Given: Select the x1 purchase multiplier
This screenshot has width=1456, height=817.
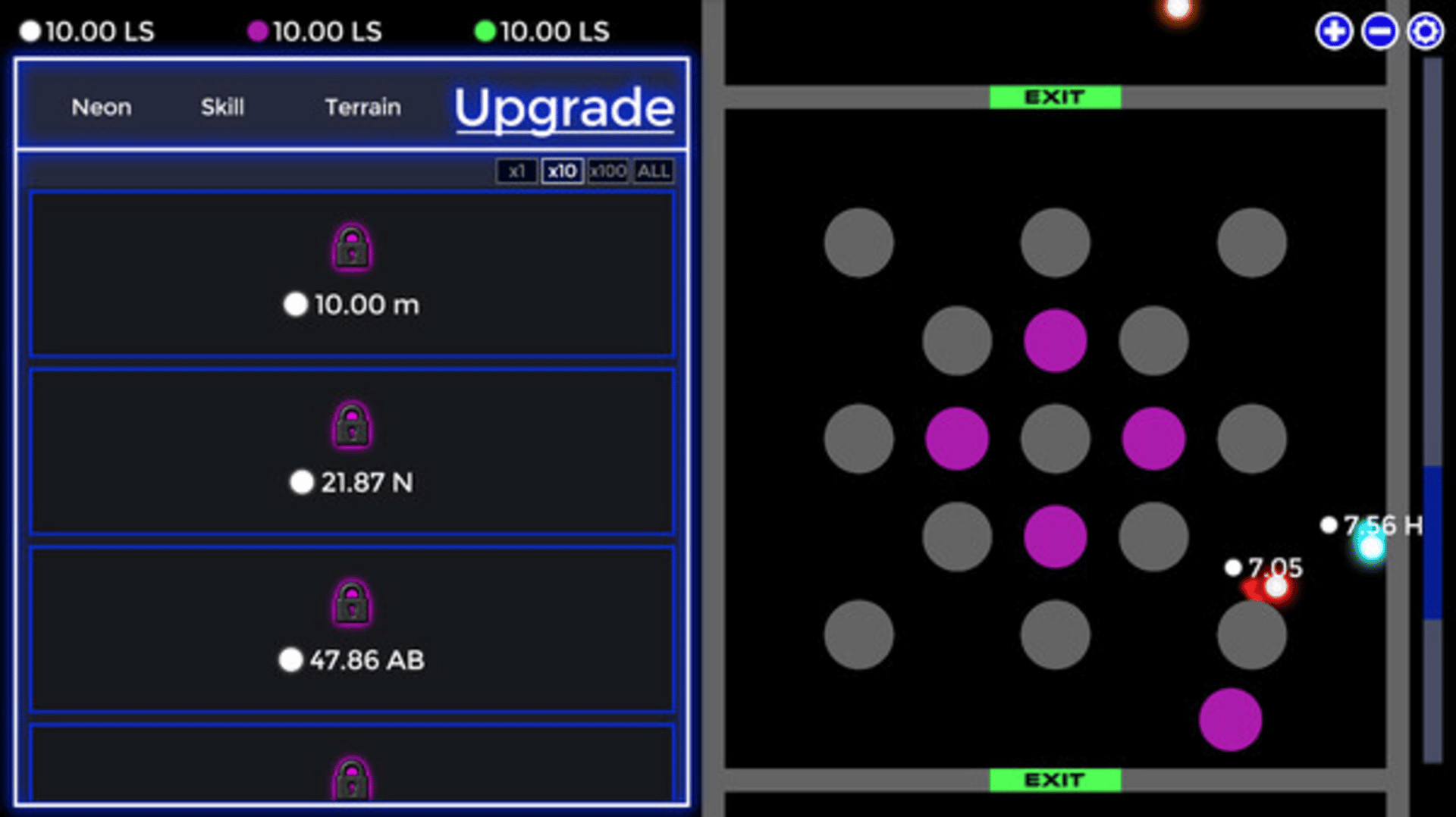Looking at the screenshot, I should pyautogui.click(x=516, y=171).
